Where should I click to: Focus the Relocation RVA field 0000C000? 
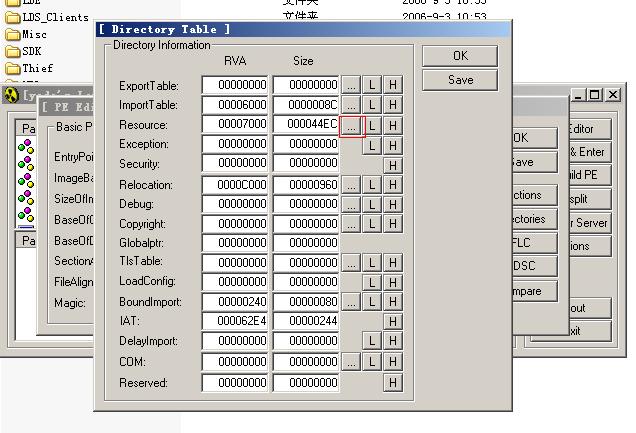(x=235, y=184)
